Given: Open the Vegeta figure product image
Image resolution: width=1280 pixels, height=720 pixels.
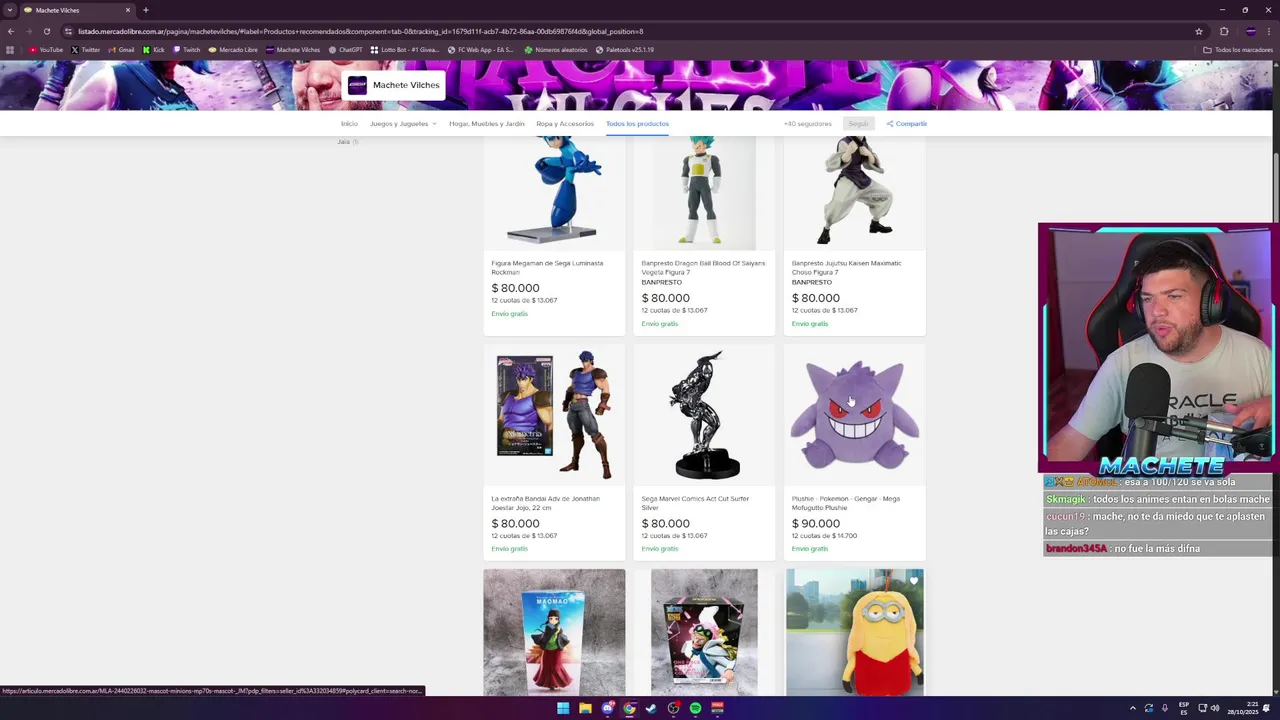Looking at the screenshot, I should coord(704,192).
